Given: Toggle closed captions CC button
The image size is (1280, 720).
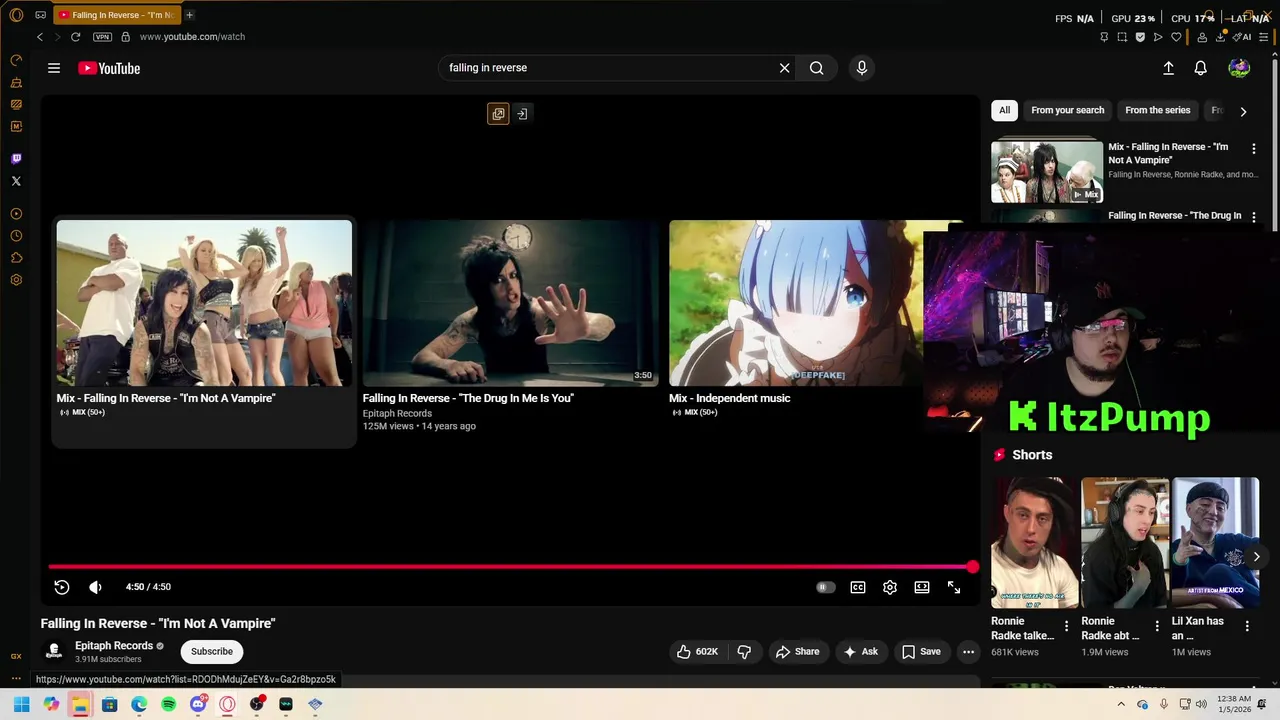Looking at the screenshot, I should coord(858,587).
